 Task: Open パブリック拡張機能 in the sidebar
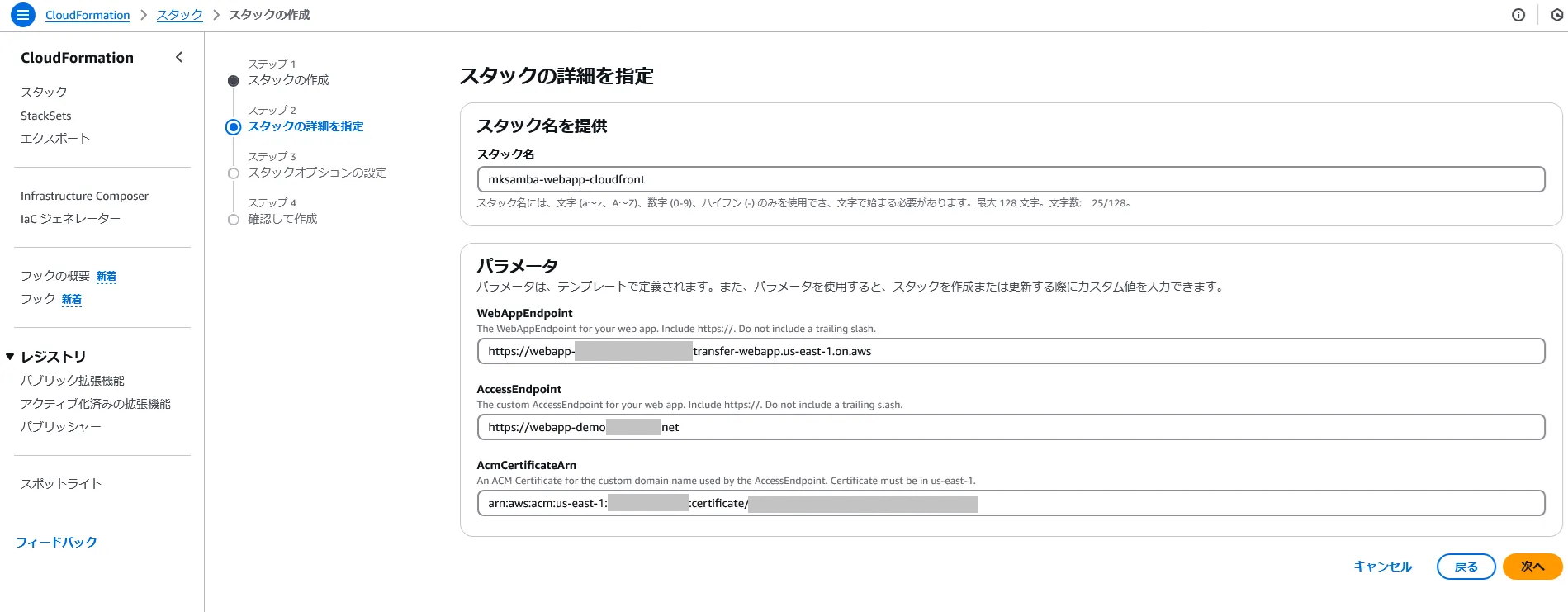[73, 380]
